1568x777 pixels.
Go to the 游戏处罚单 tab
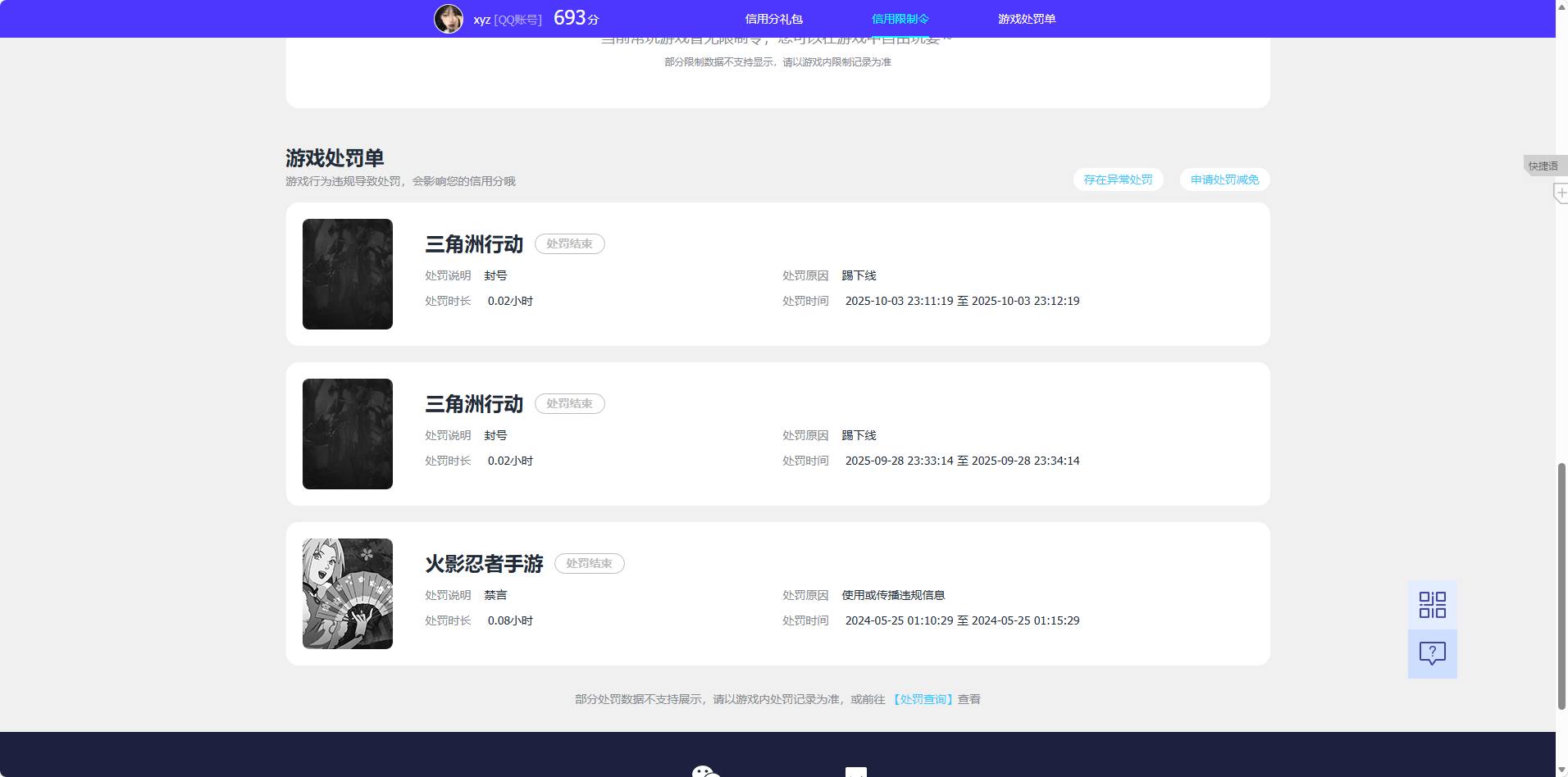point(1026,19)
